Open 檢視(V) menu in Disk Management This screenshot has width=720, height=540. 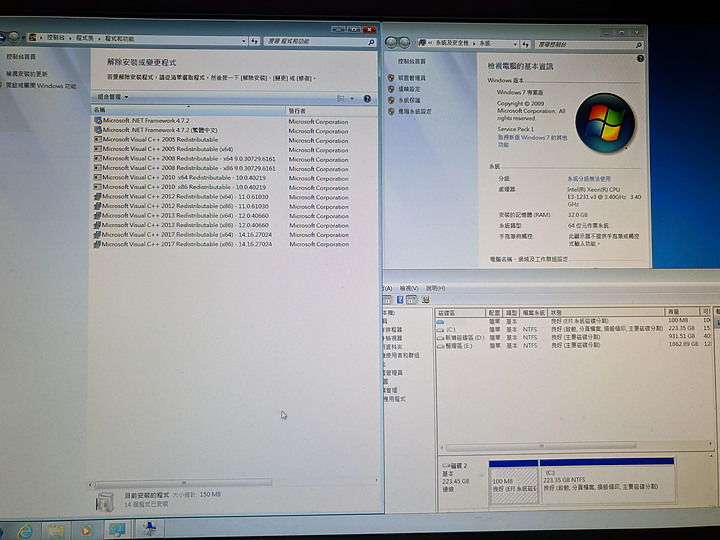tap(409, 288)
